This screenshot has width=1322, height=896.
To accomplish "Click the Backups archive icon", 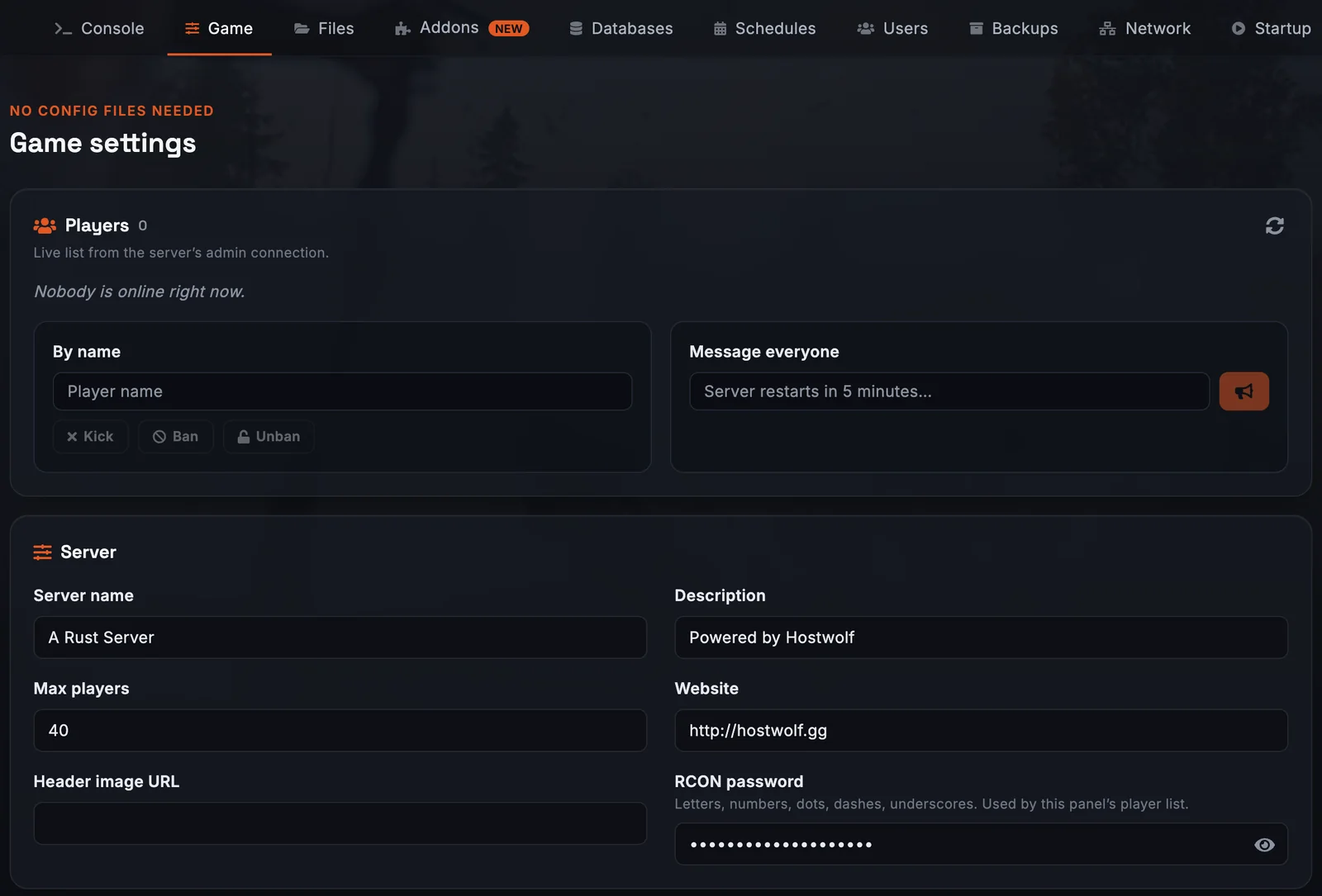I will (x=976, y=29).
